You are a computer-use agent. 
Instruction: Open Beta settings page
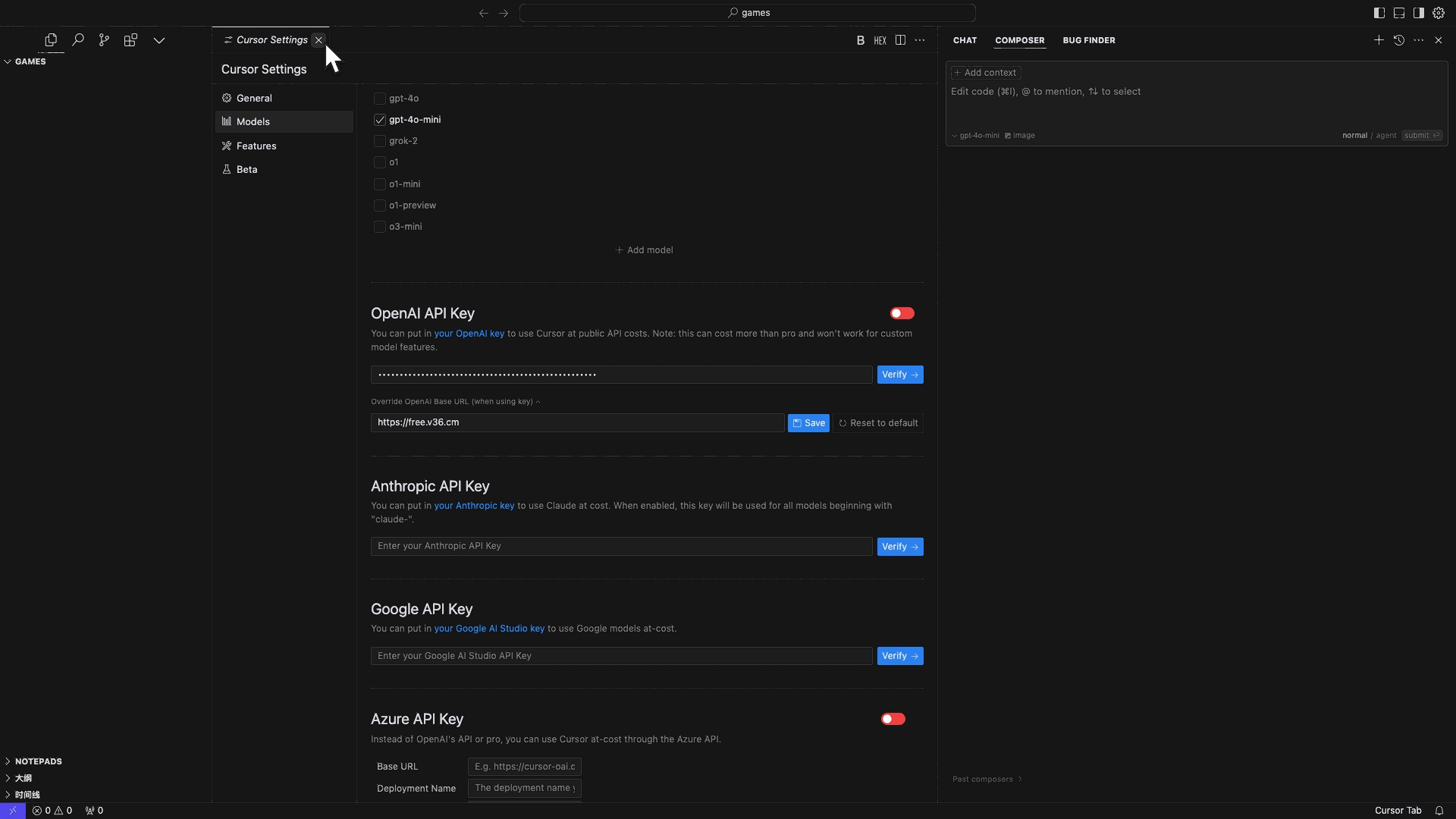point(284,170)
